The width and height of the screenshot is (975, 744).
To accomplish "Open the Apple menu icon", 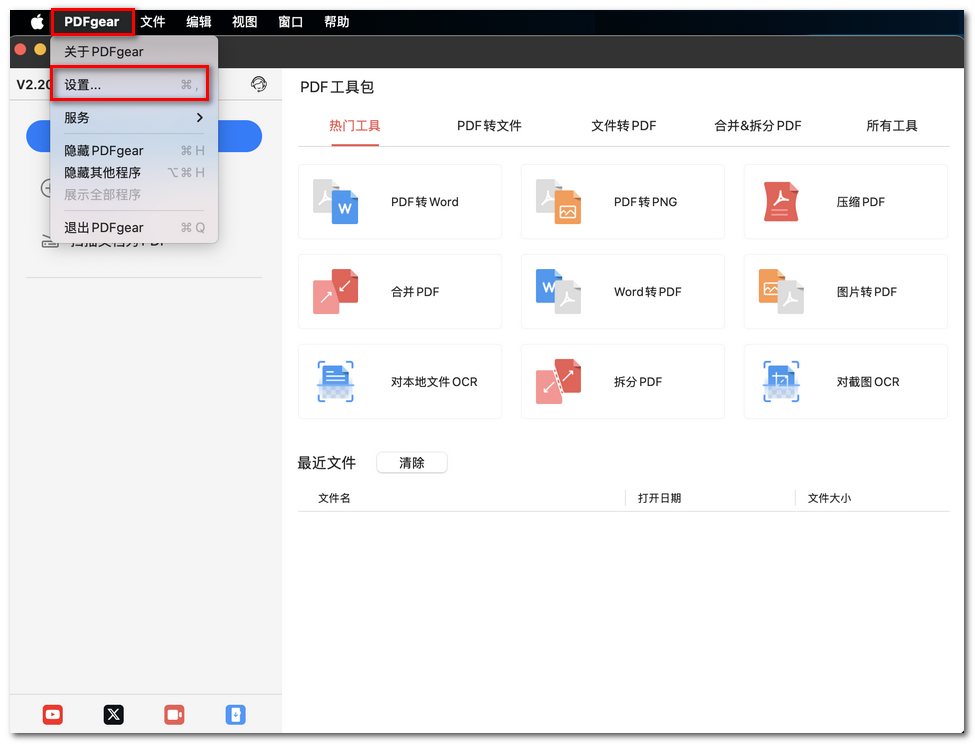I will (x=36, y=20).
